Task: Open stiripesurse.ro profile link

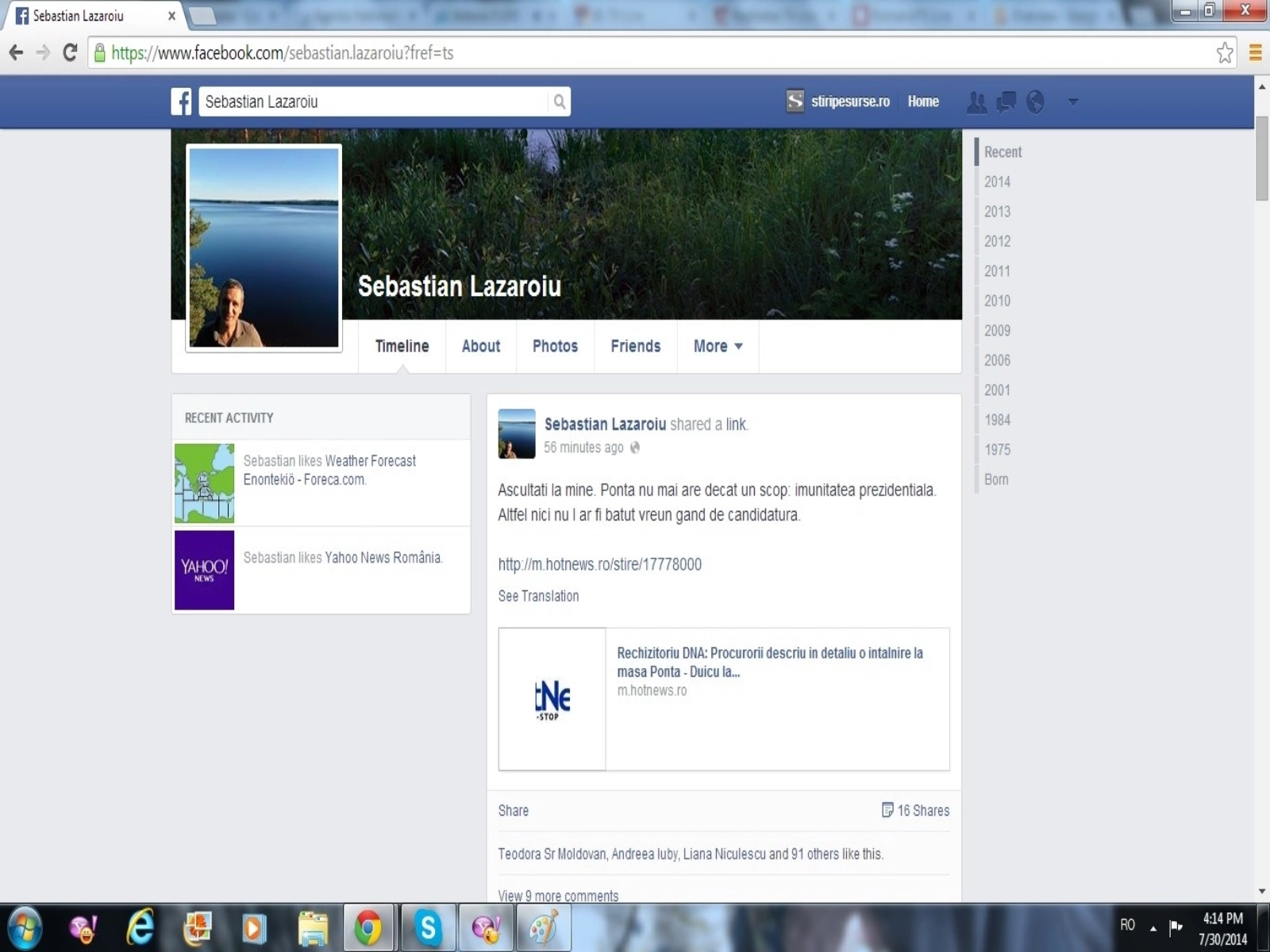Action: tap(838, 102)
